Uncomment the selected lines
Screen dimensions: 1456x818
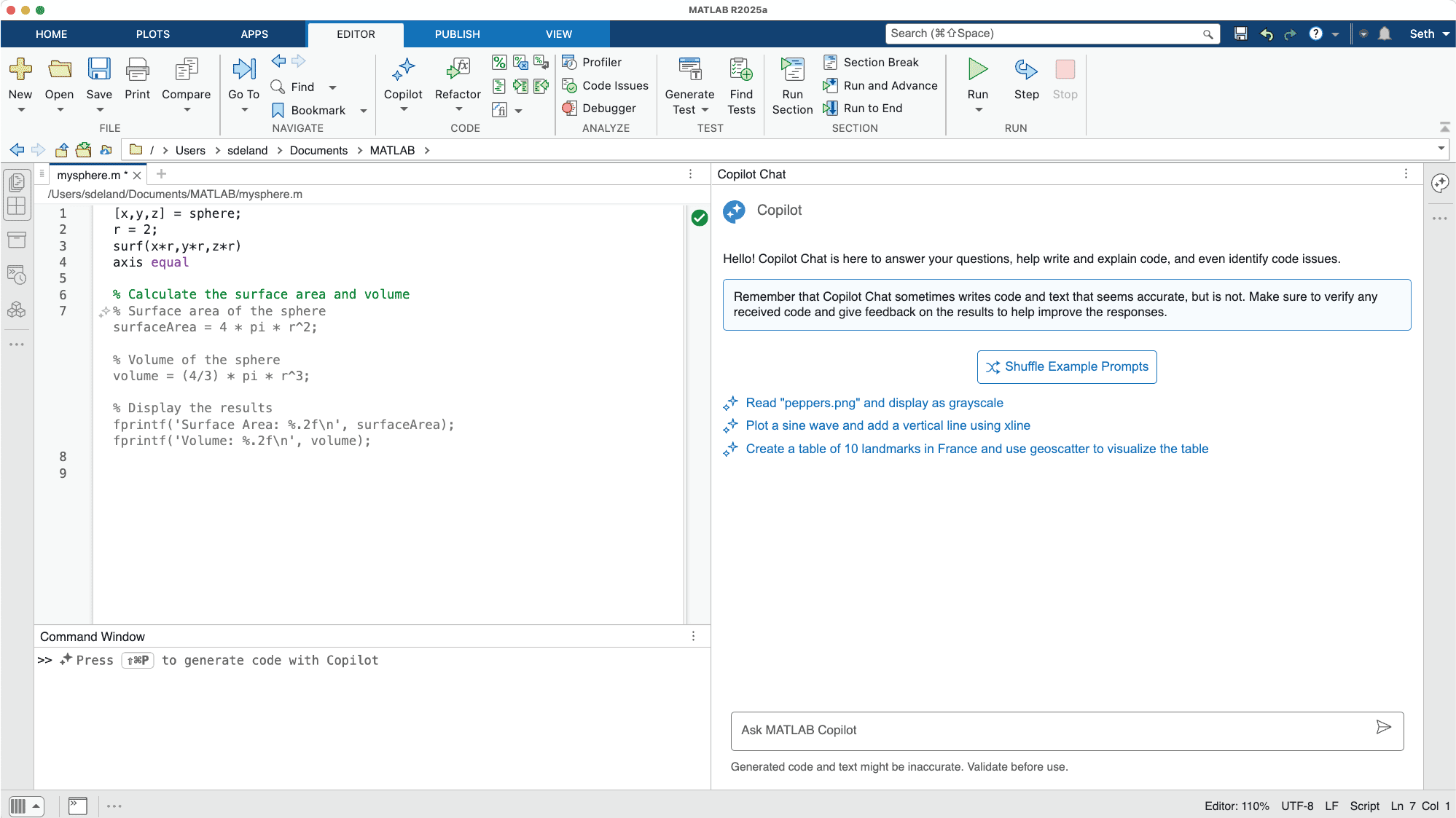point(520,63)
